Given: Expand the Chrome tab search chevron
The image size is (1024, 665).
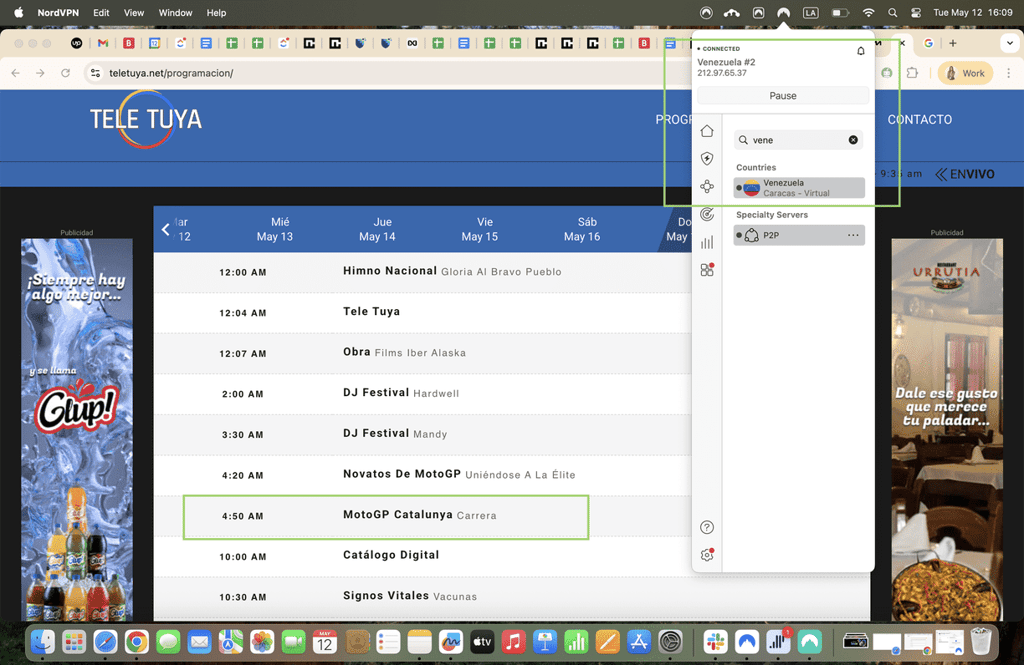Looking at the screenshot, I should (x=1010, y=43).
